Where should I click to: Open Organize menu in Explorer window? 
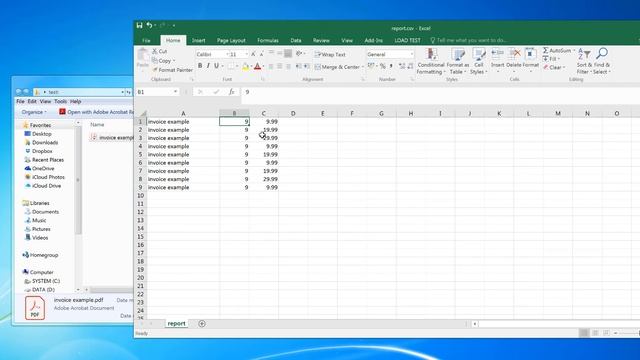33,112
